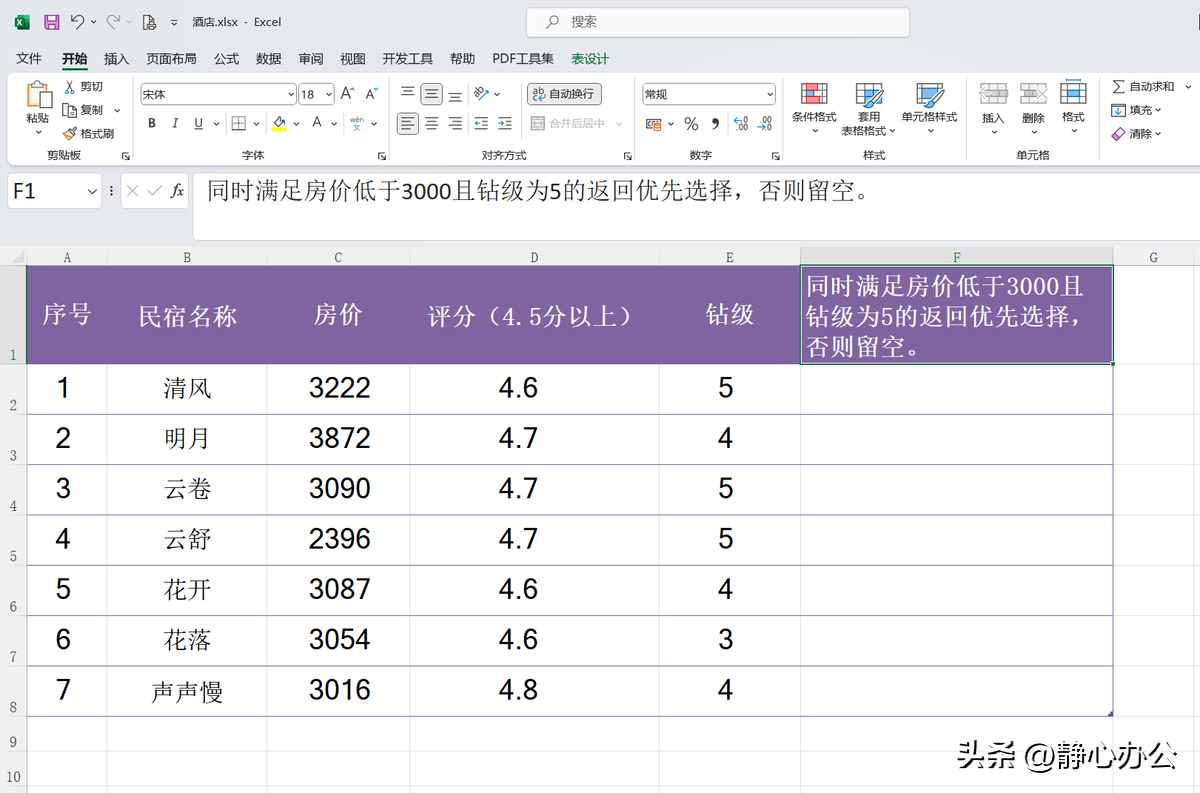Open the font size 18 dropdown
Screen dimensions: 1200x793
(329, 94)
